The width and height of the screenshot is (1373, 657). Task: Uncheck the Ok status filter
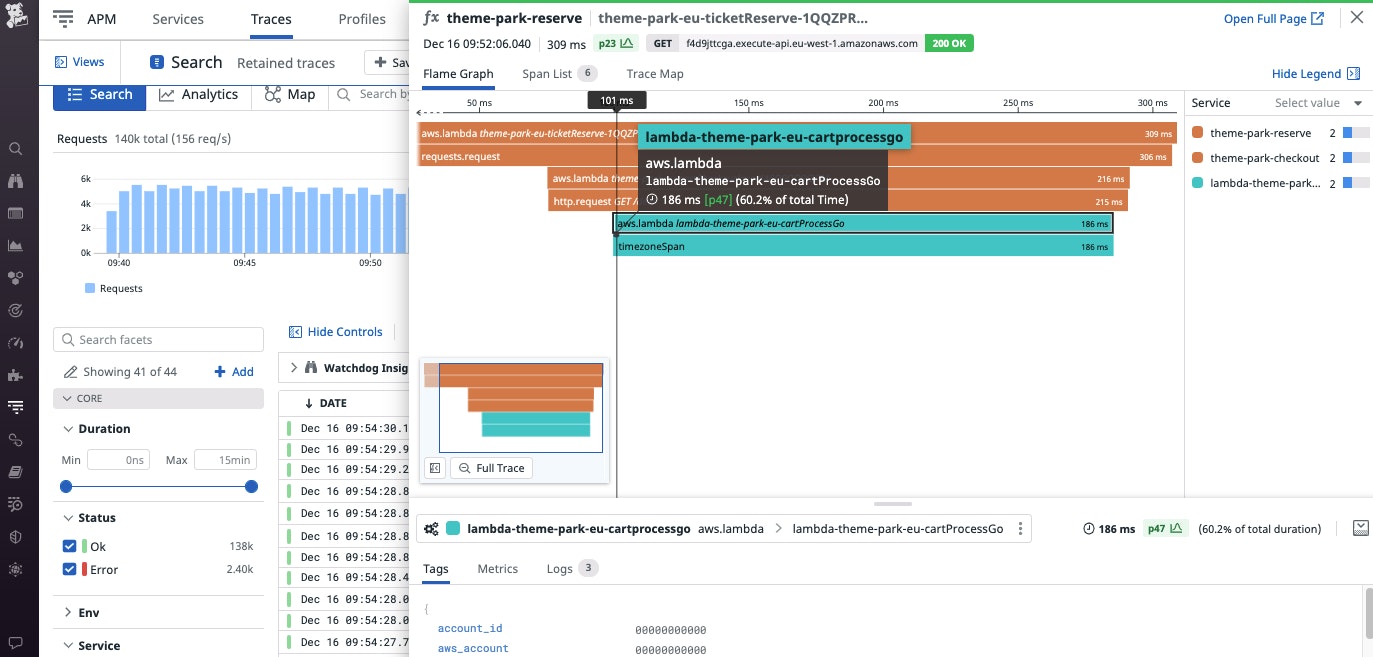69,545
